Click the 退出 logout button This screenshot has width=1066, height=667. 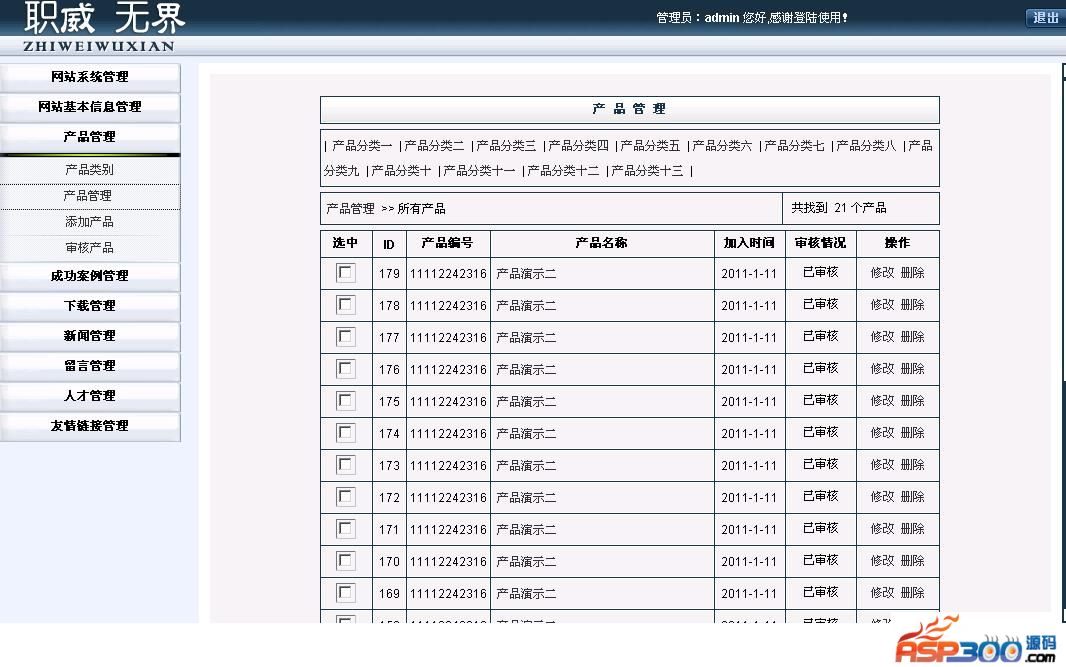pos(1045,18)
